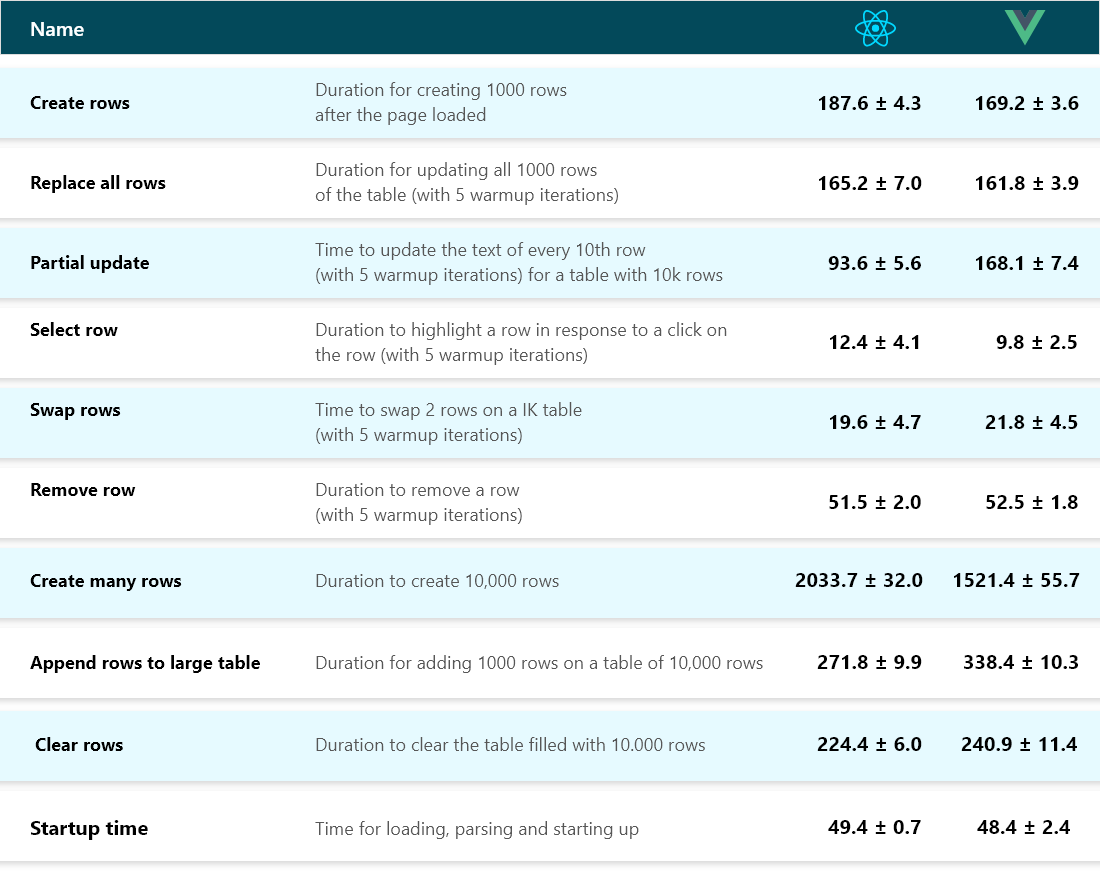Screen dimensions: 1100x875
Task: Select Vue's 338.4 ± 10.3 append value
Action: pos(1021,663)
